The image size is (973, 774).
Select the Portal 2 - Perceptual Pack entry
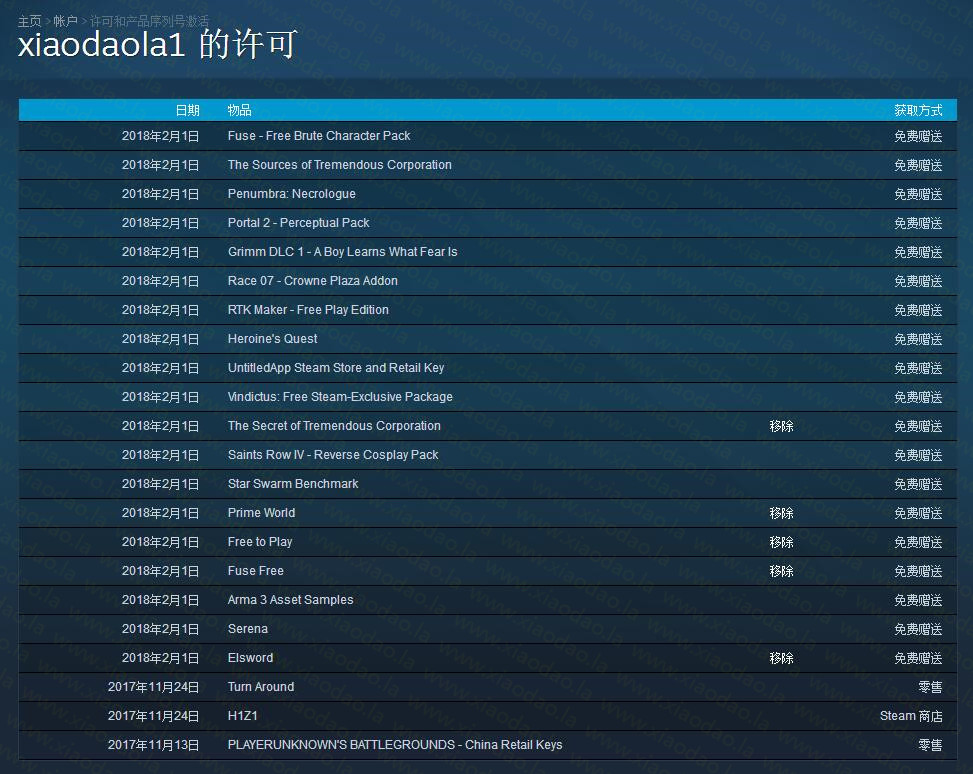(298, 223)
